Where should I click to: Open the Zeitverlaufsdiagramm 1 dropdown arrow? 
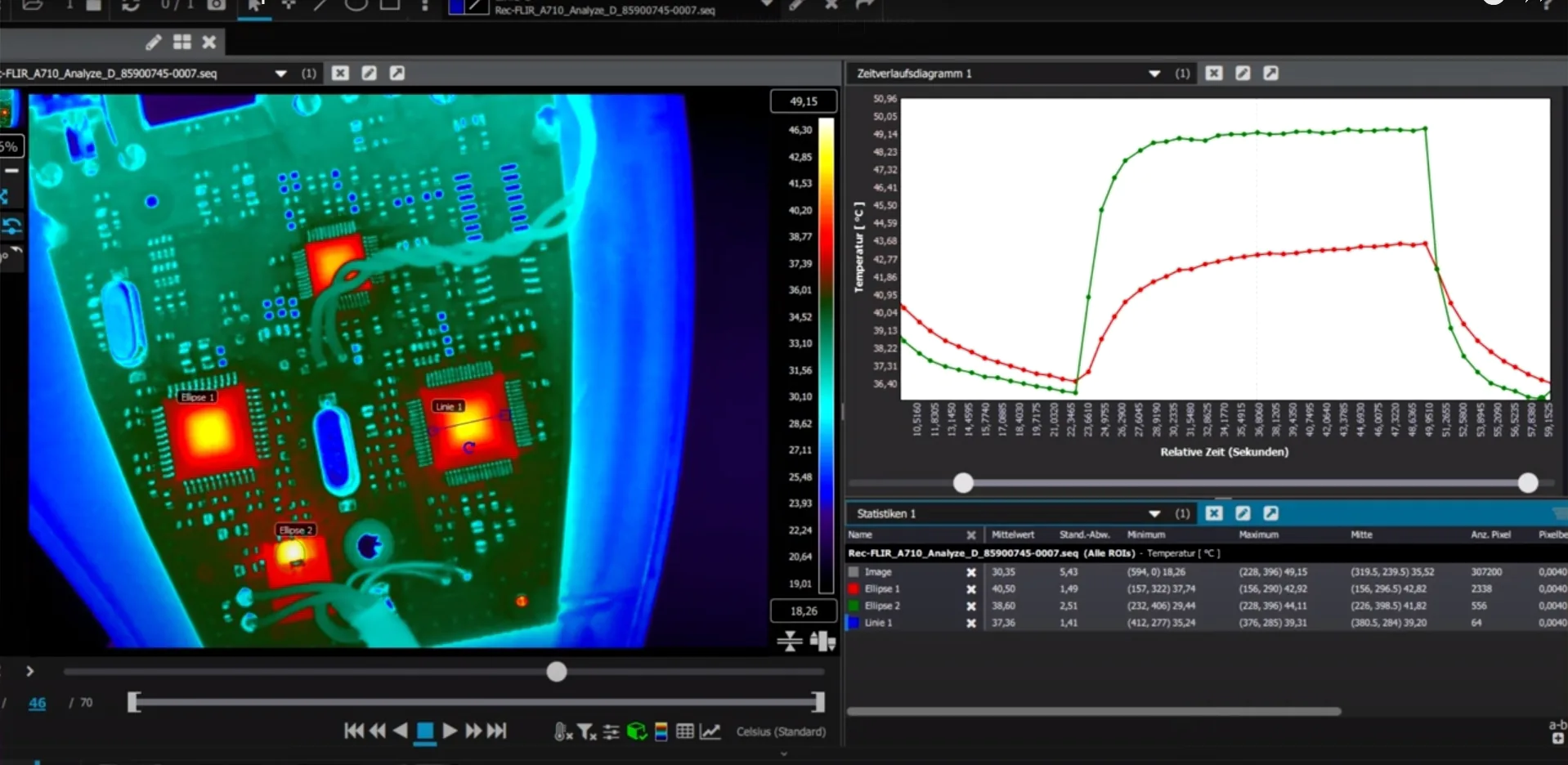[x=1154, y=74]
